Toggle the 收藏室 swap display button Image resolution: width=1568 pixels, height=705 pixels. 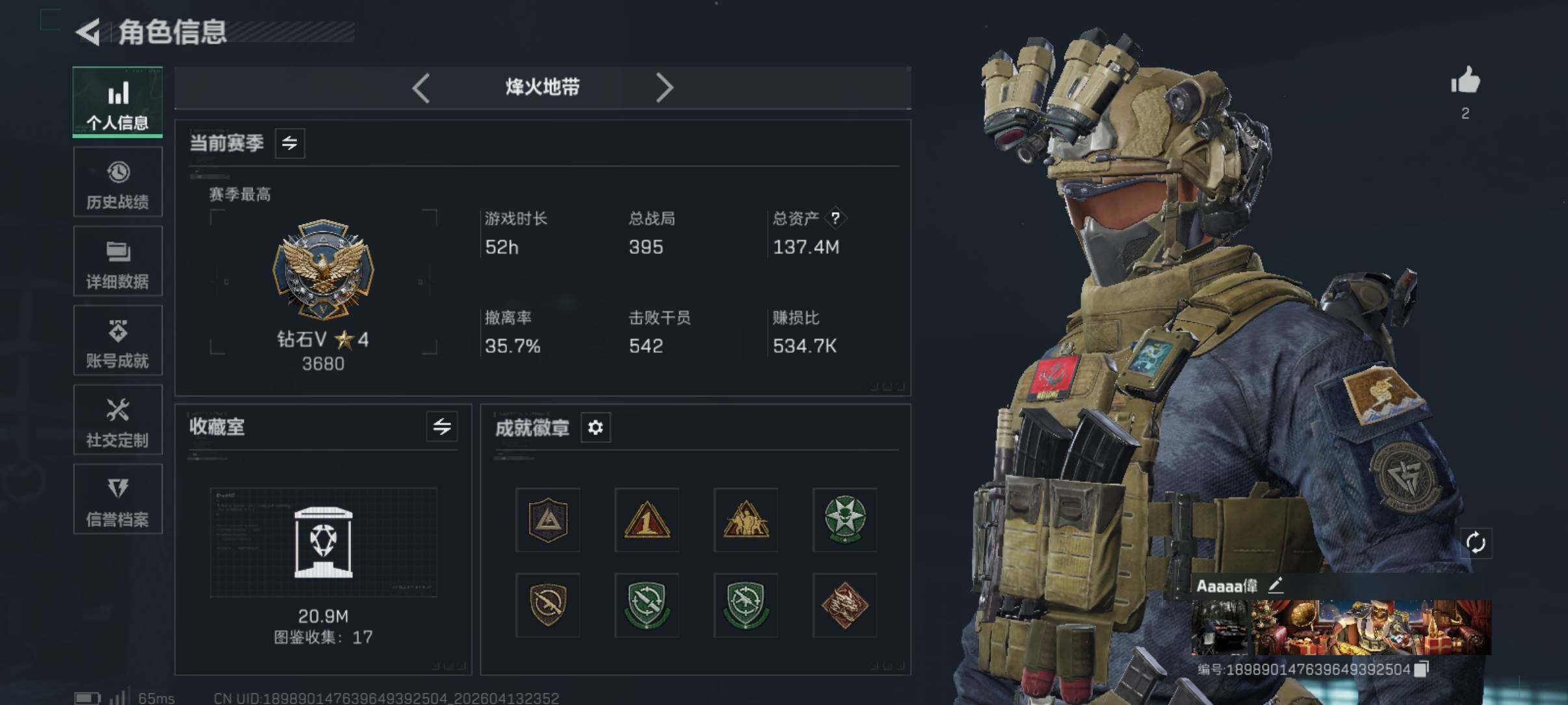click(x=442, y=427)
